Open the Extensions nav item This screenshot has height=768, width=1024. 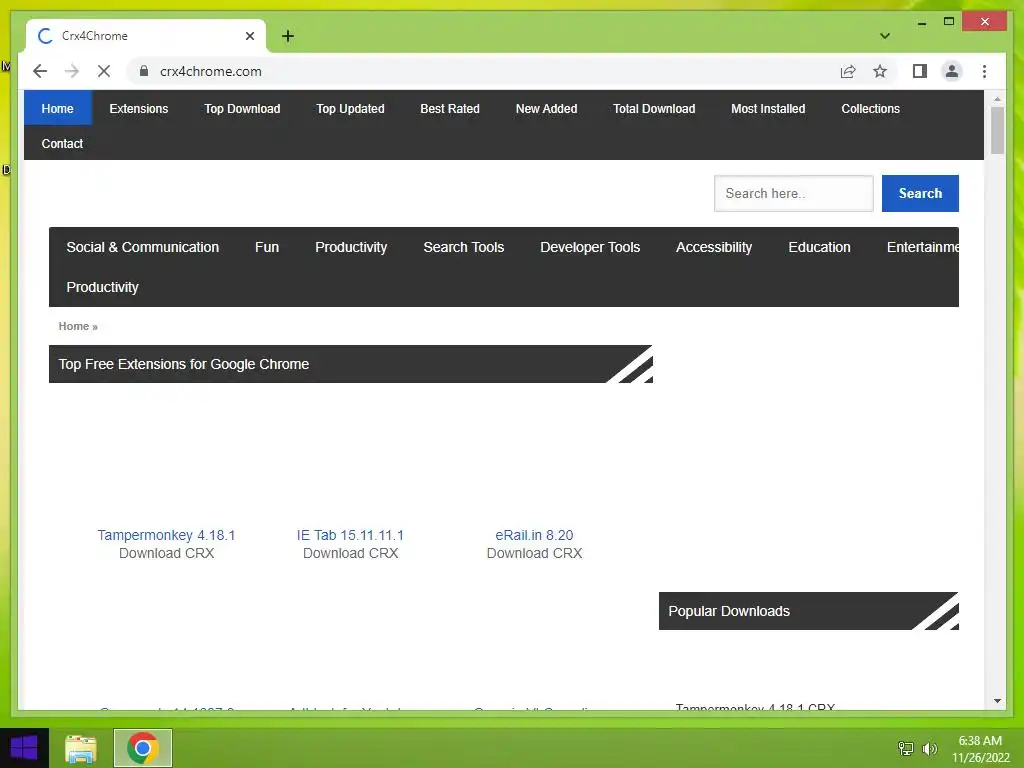[138, 108]
